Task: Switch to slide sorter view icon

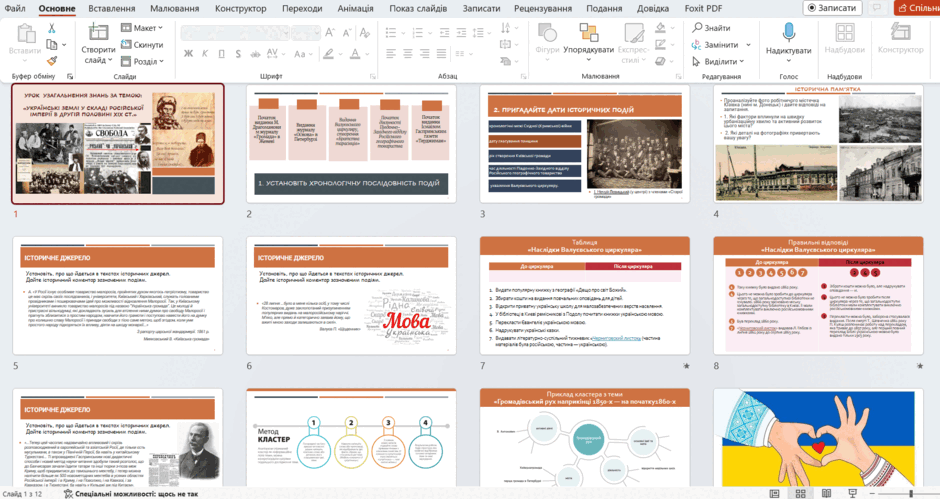Action: (800, 494)
